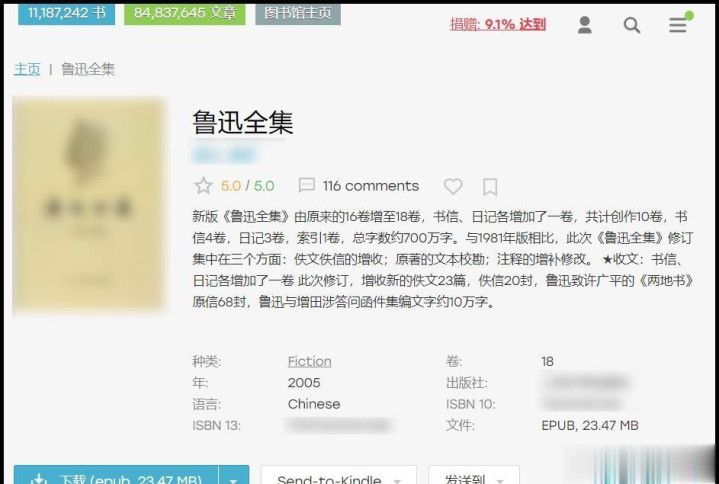This screenshot has width=719, height=484.
Task: Click the 116 comments link
Action: pos(371,186)
